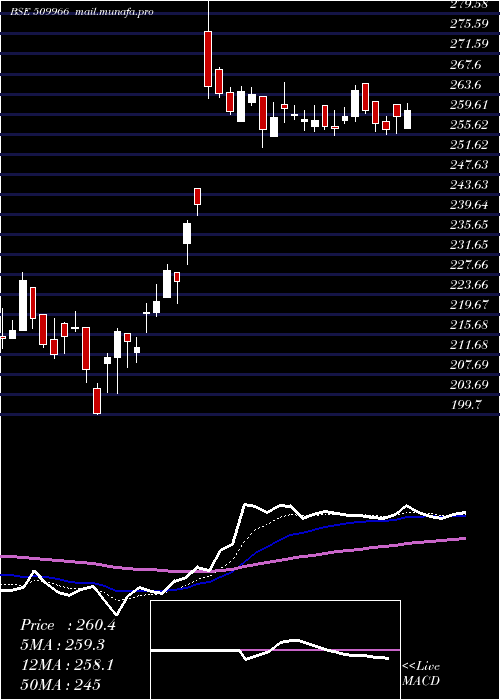Pick the 255.62 axis value
Screen dimensions: 500x700
[x=469, y=124]
